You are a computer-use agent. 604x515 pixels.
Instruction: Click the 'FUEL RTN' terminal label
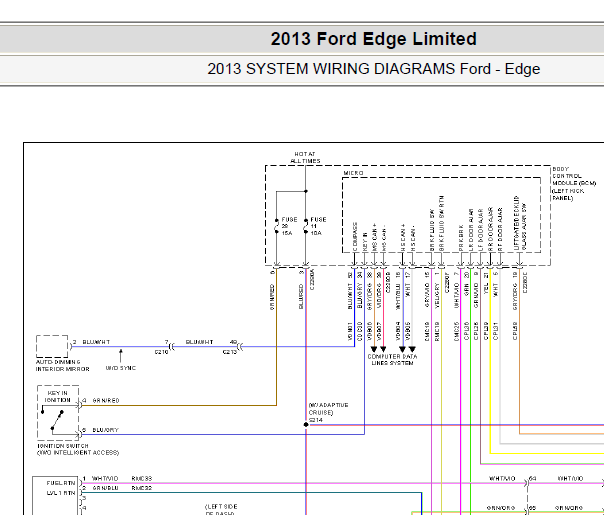point(61,483)
